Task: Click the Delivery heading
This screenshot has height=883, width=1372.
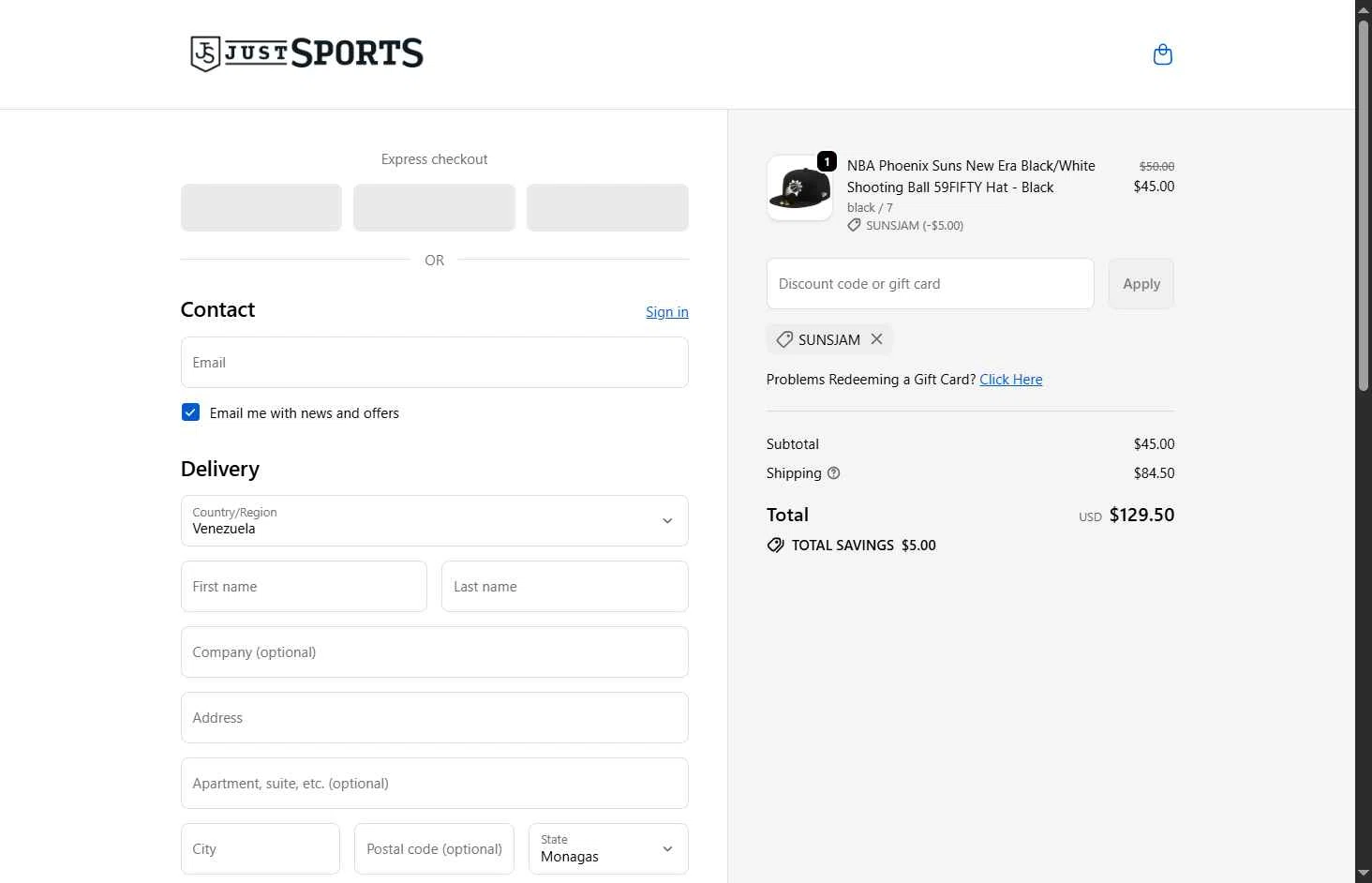Action: tap(220, 469)
